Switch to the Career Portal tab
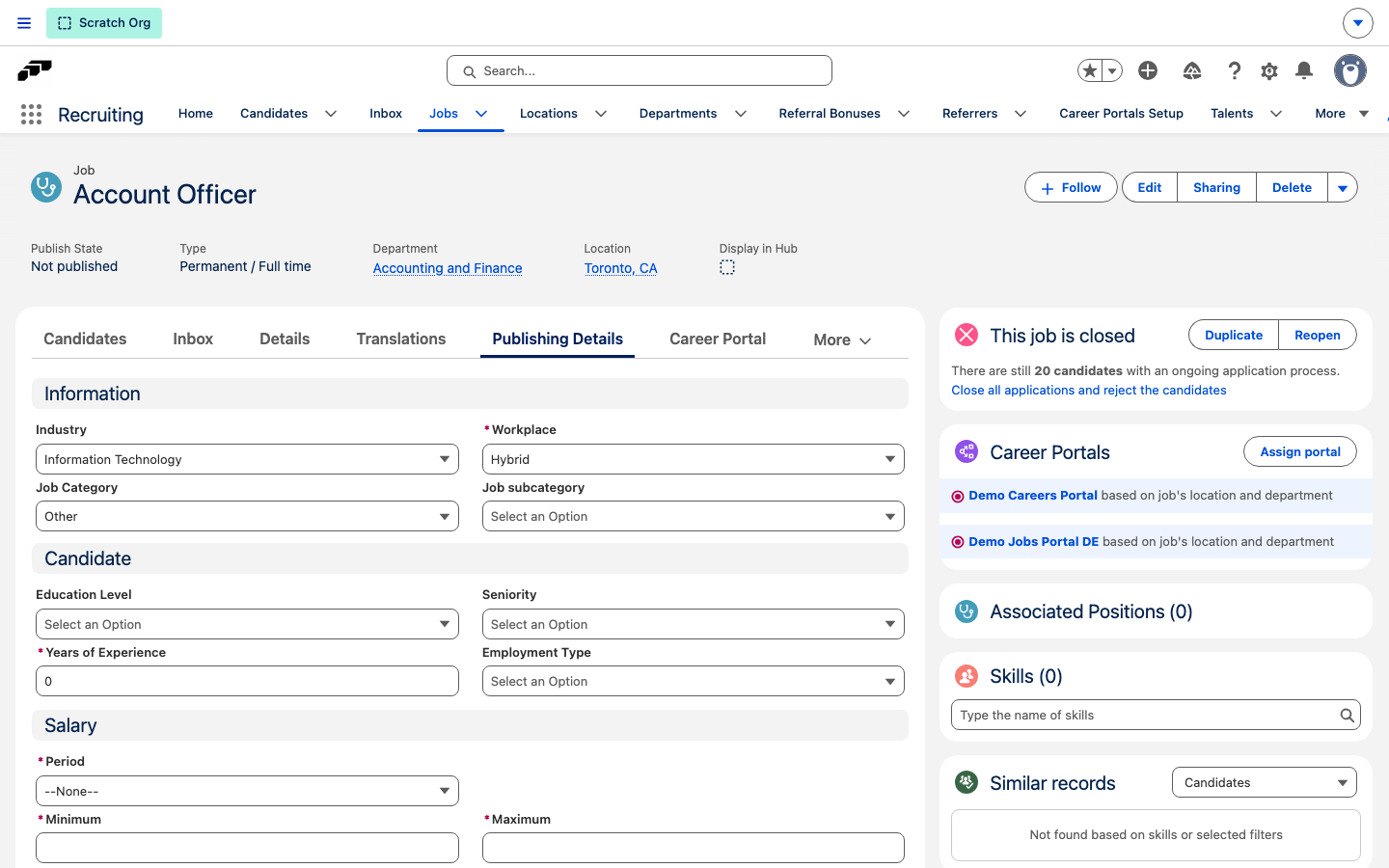This screenshot has width=1389, height=868. pos(718,339)
